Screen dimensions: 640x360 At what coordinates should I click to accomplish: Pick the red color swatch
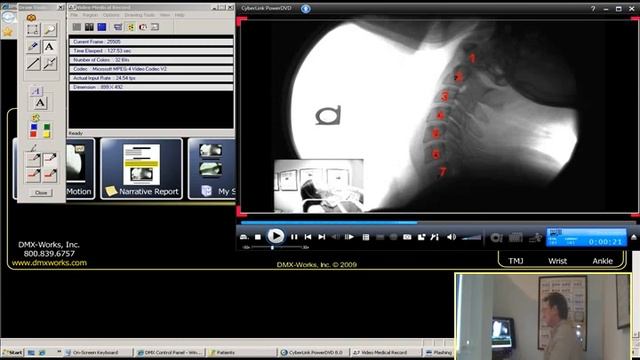(x=34, y=134)
